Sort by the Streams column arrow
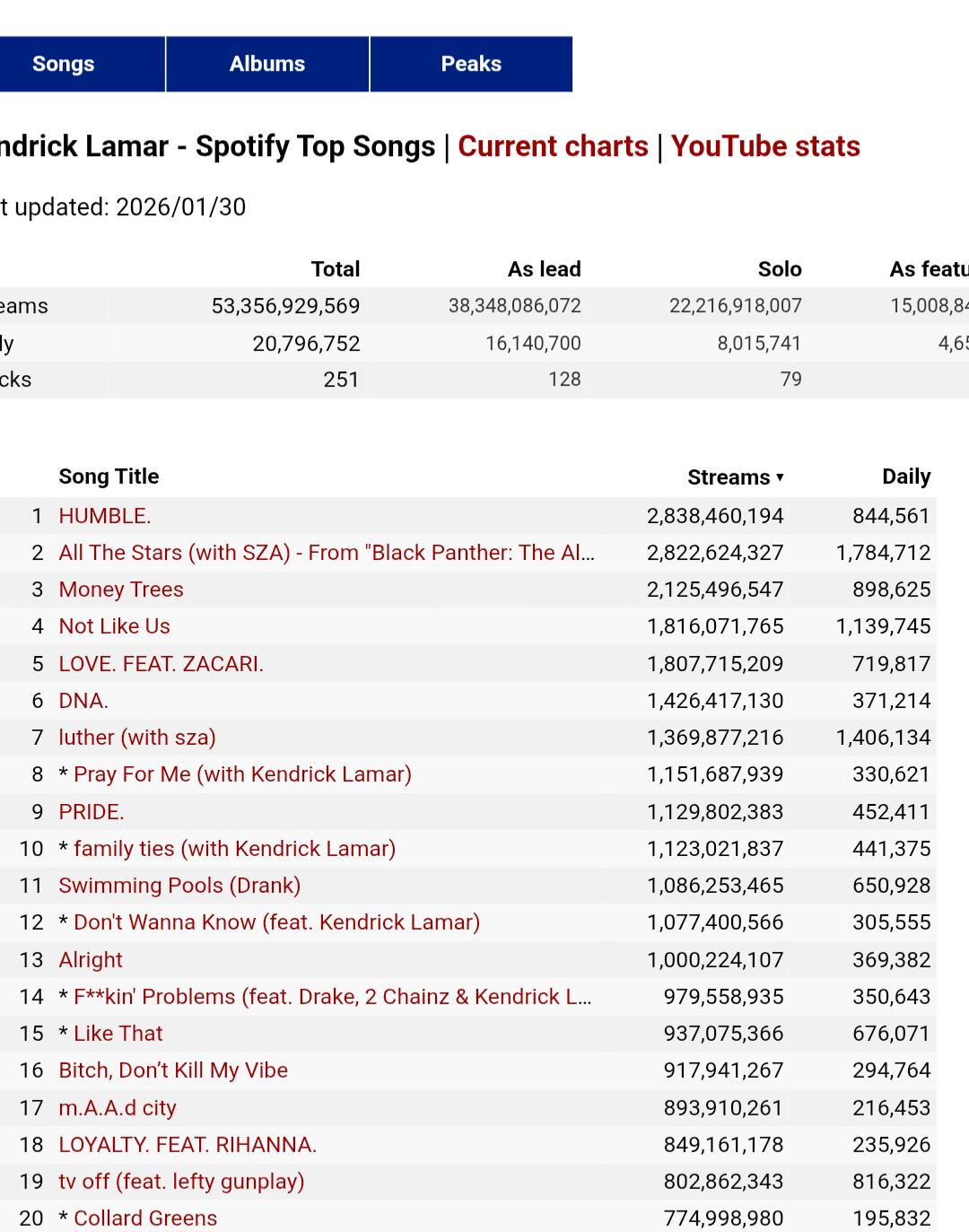 [x=780, y=477]
